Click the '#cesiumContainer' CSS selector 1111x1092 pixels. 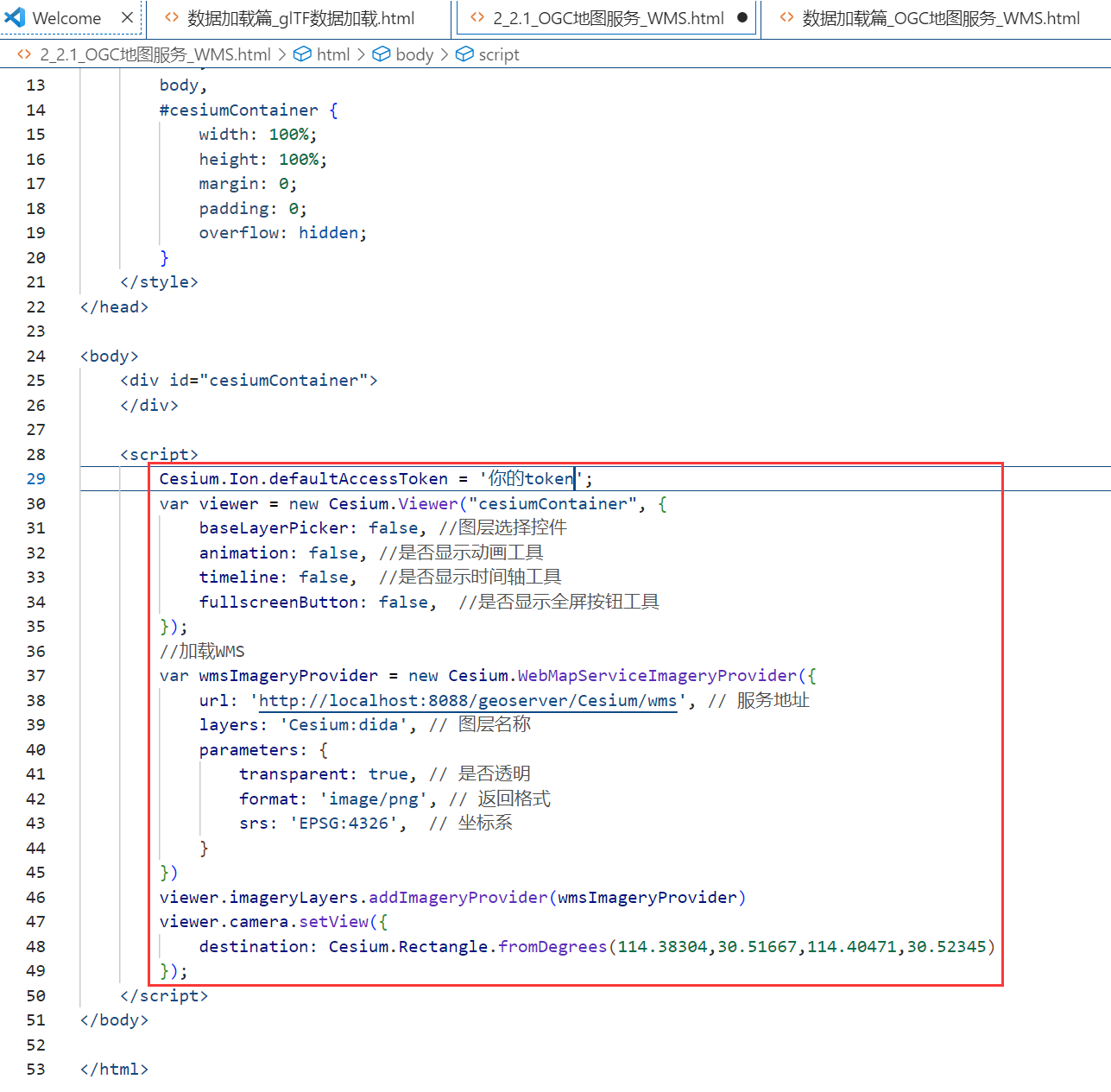239,110
